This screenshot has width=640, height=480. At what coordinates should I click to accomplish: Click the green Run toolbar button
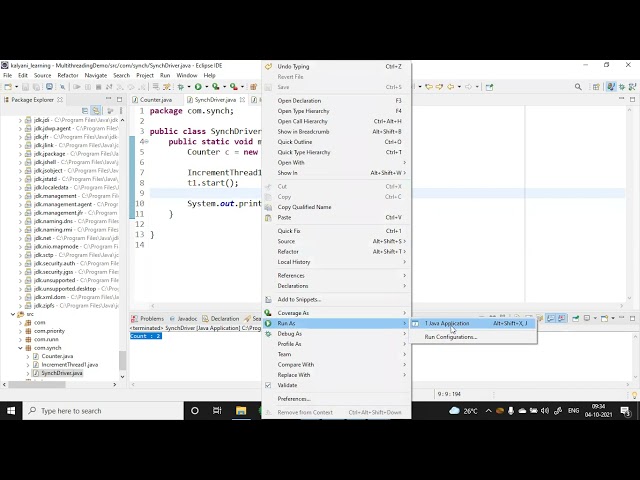tap(198, 87)
